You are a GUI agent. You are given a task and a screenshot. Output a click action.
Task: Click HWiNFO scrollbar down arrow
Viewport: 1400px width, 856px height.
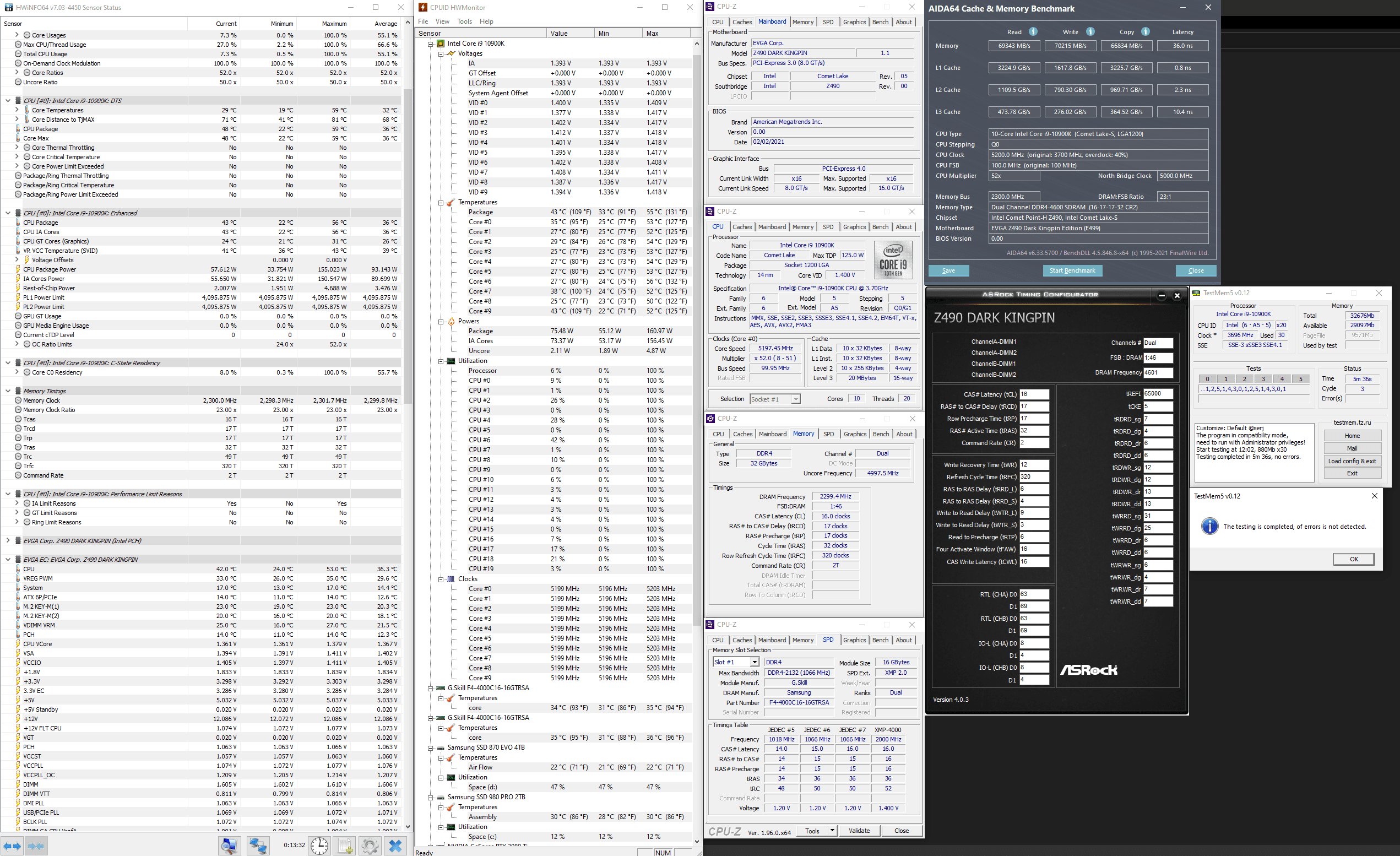(408, 826)
